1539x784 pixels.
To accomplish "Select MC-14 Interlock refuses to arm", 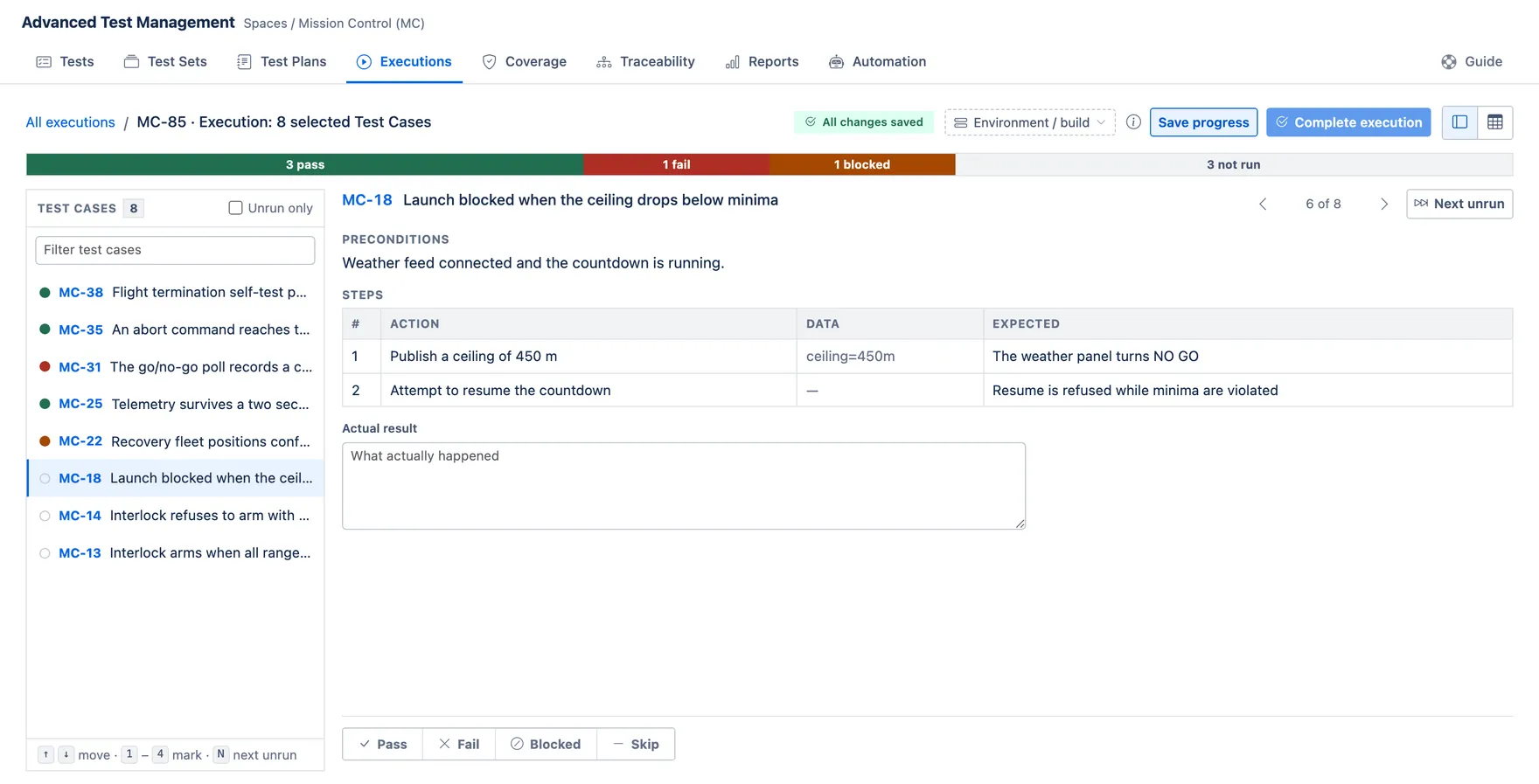I will [176, 516].
